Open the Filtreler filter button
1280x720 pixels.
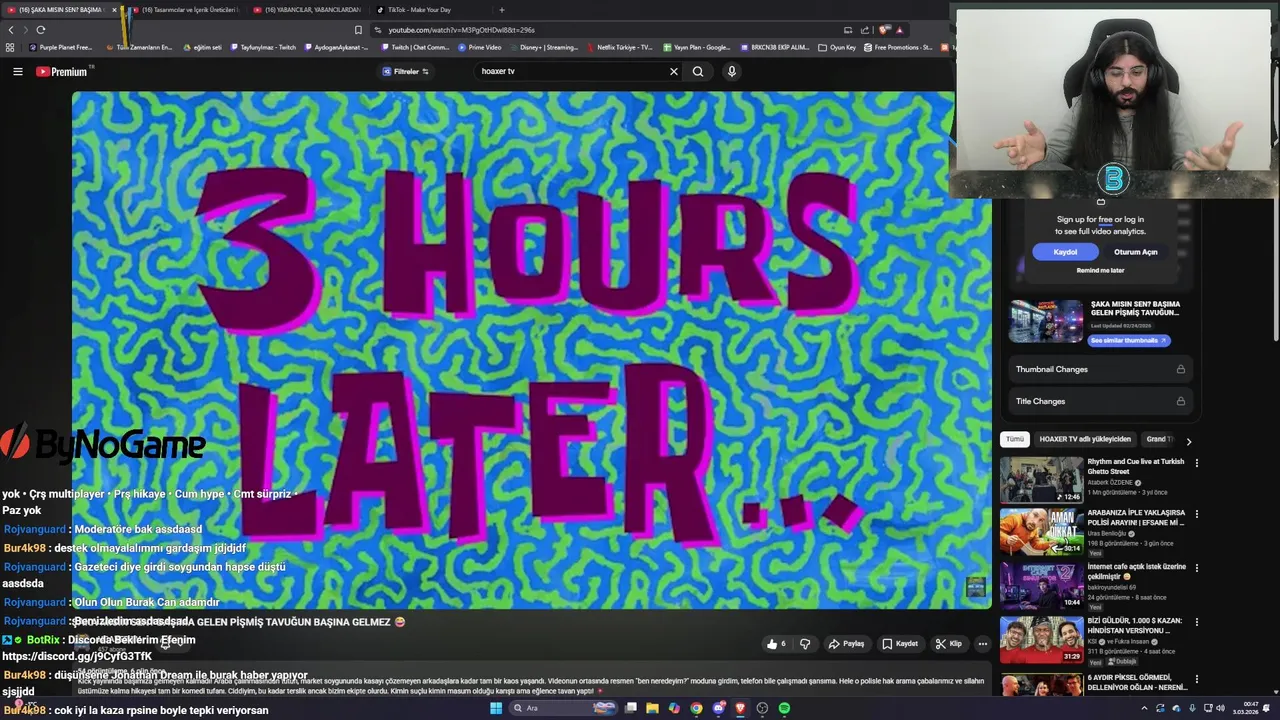point(406,71)
